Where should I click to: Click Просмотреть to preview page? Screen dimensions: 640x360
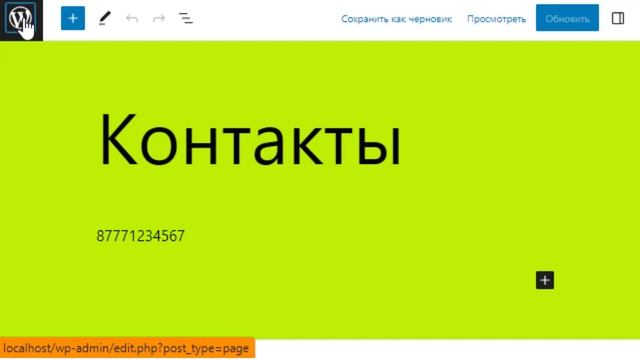(496, 19)
